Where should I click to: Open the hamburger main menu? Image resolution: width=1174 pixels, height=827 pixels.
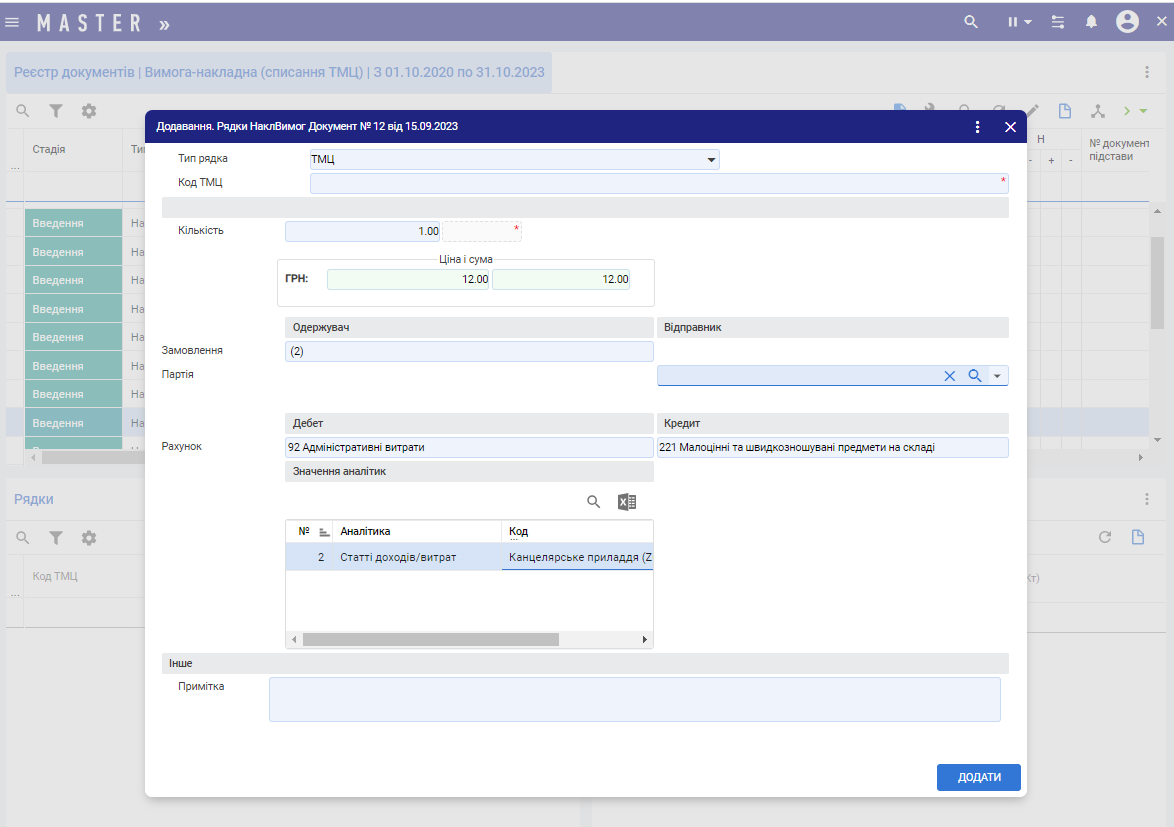point(13,22)
